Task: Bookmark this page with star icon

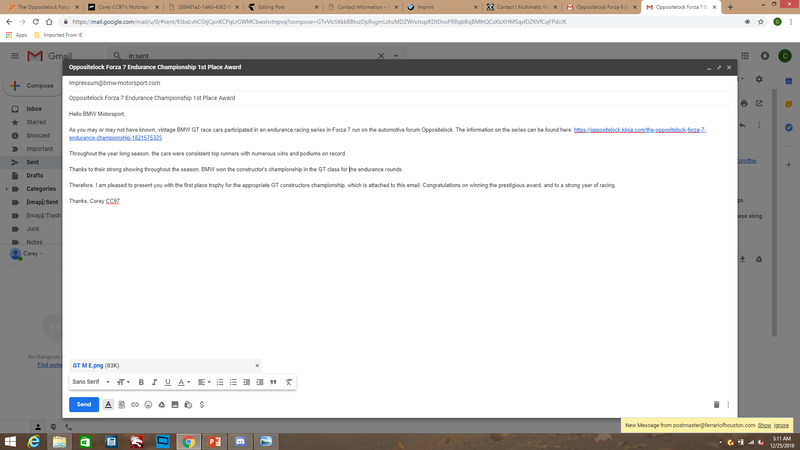Action: (x=761, y=22)
